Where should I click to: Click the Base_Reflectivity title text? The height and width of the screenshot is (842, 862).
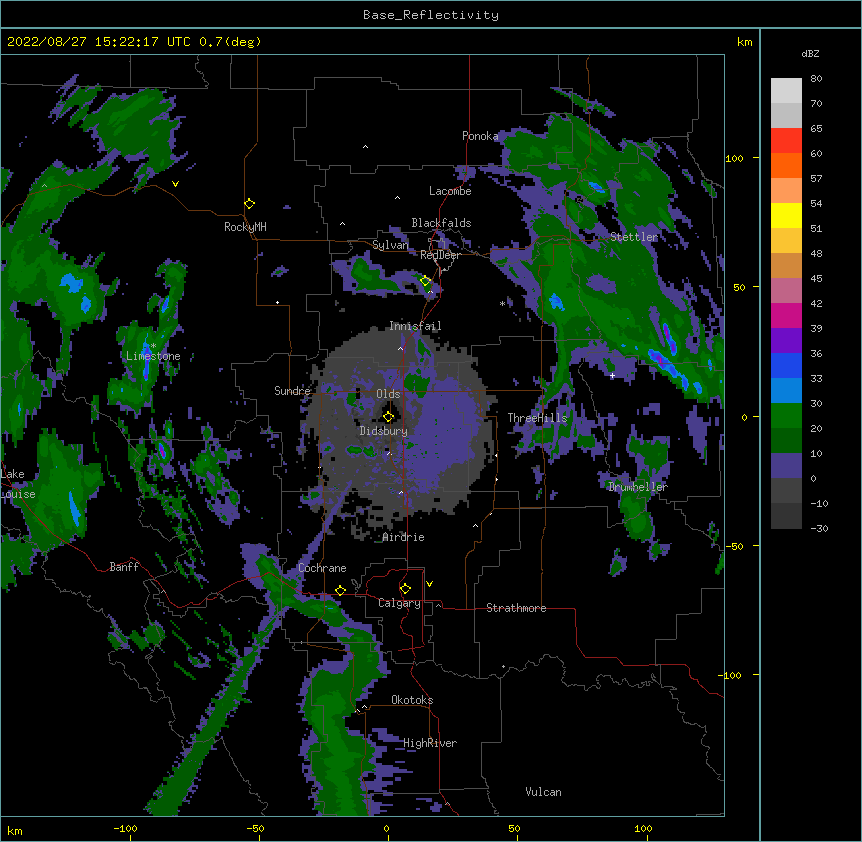pos(431,15)
